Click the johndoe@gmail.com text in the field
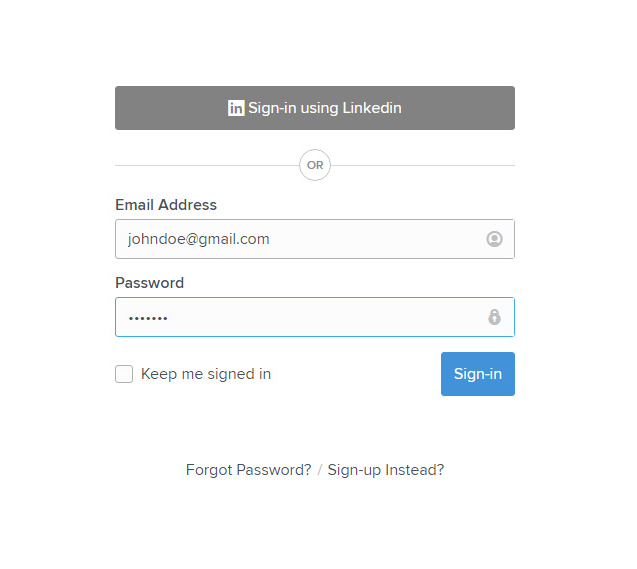This screenshot has width=637, height=569. (198, 239)
